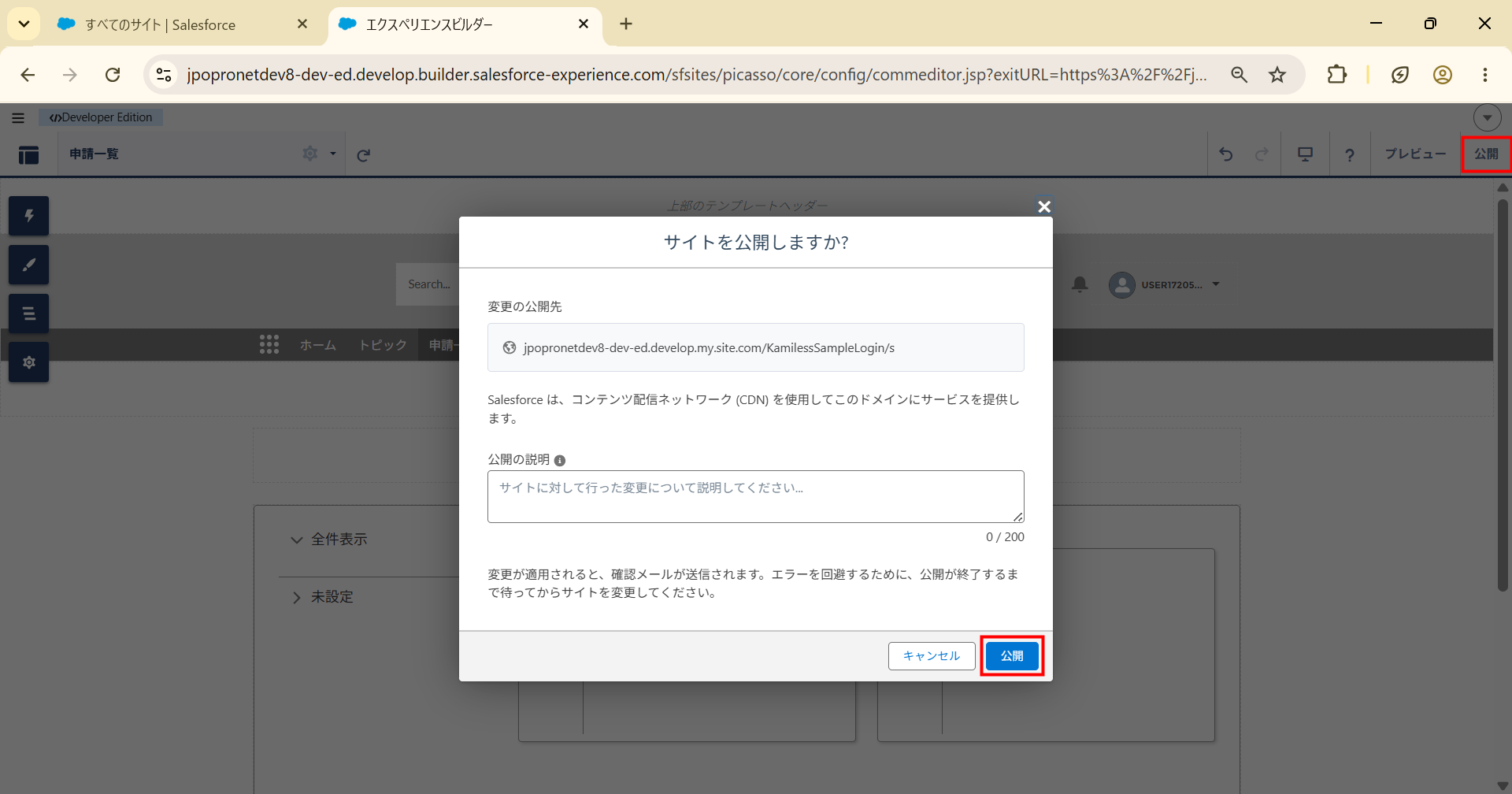Open the 申請一覧 page dropdown arrow
Viewport: 1512px width, 794px height.
coord(333,154)
